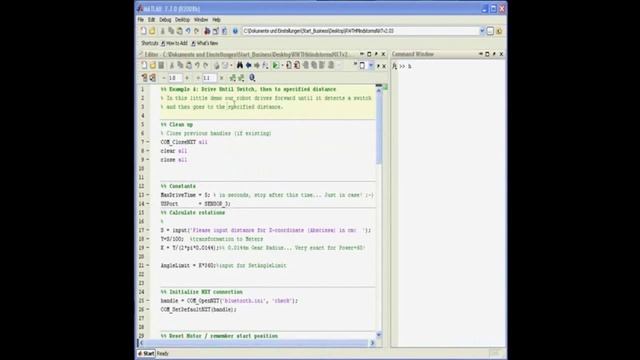This screenshot has height=360, width=640.
Task: Click Open file icon in main toolbar
Action: [152, 31]
